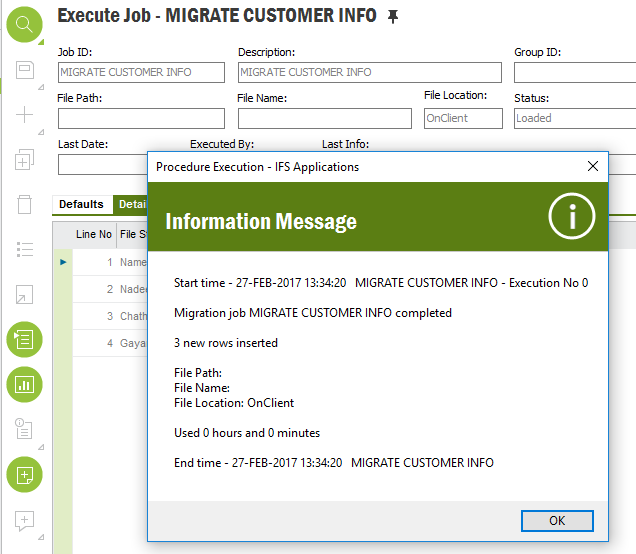The image size is (636, 554).
Task: Click the pin icon beside page title
Action: pyautogui.click(x=393, y=17)
